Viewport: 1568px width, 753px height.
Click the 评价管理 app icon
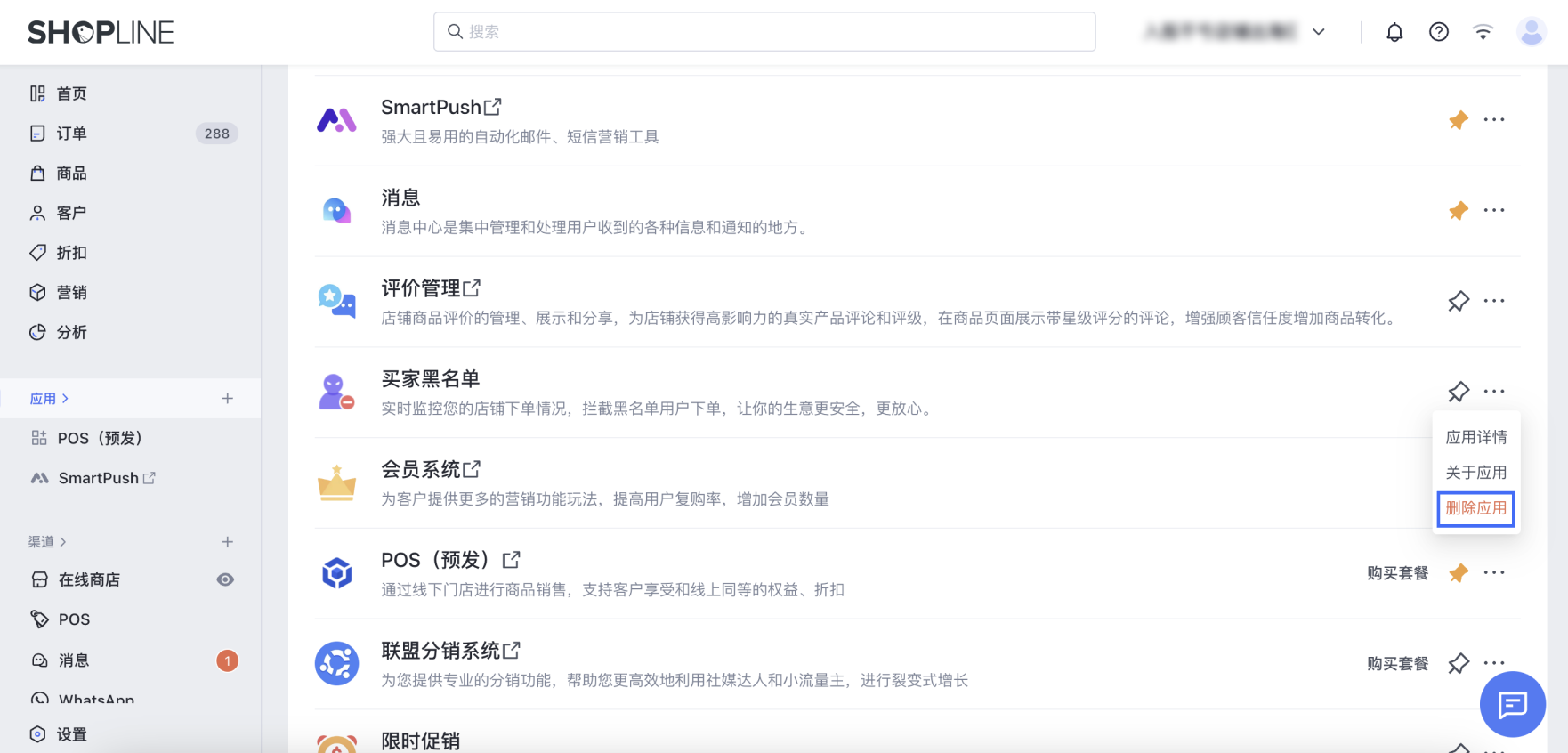(x=336, y=301)
